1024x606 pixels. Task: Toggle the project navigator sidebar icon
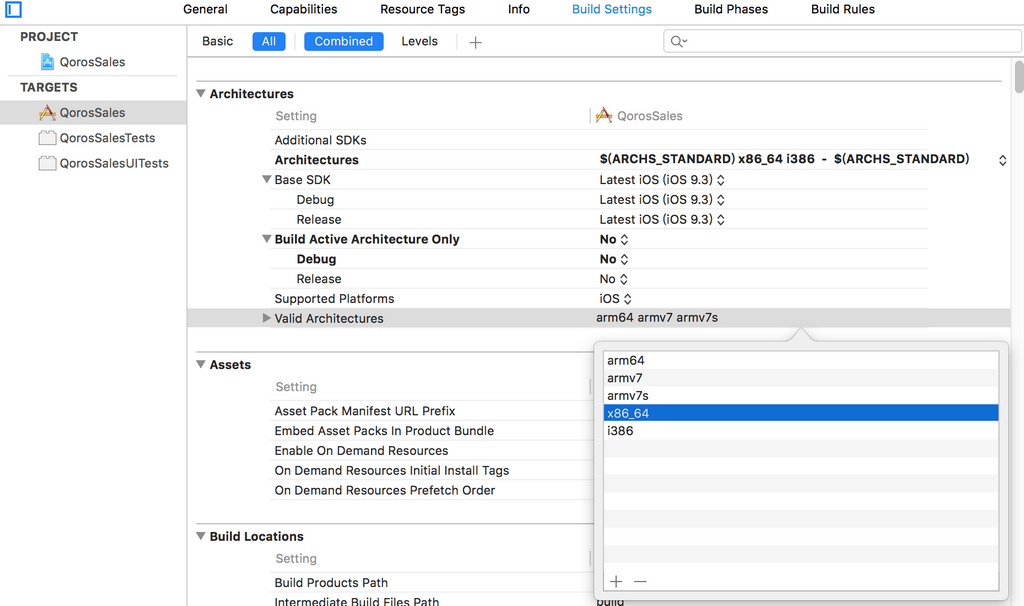(13, 9)
